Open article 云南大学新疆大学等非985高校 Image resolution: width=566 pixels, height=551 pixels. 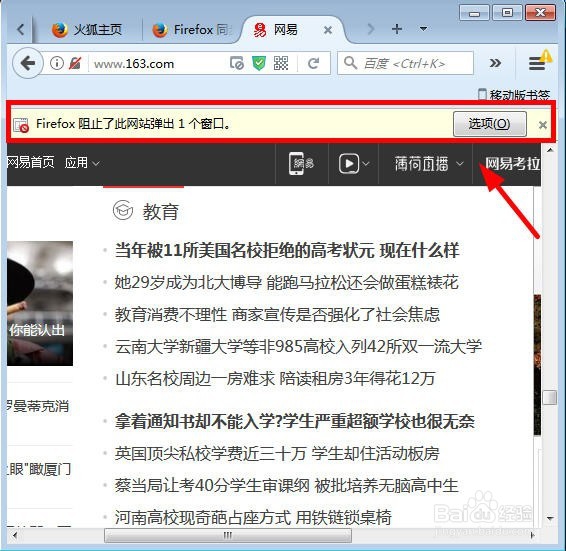[x=298, y=347]
